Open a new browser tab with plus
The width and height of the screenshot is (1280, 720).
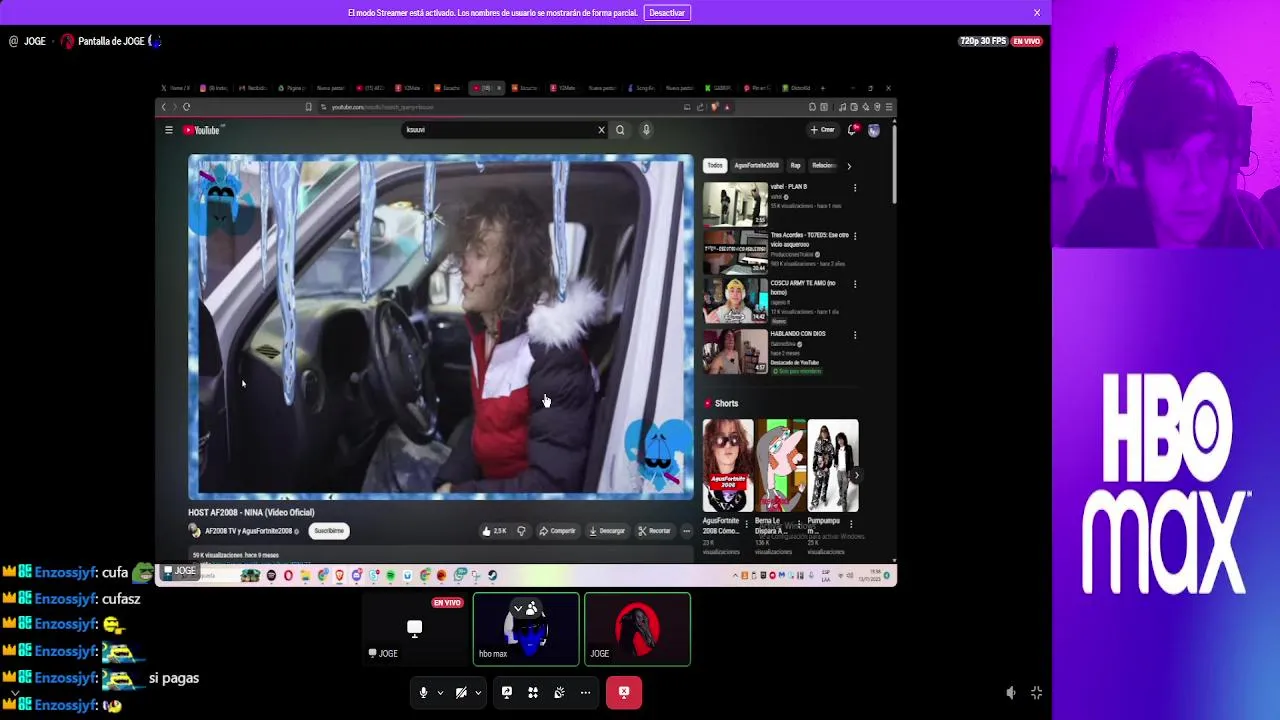(821, 88)
